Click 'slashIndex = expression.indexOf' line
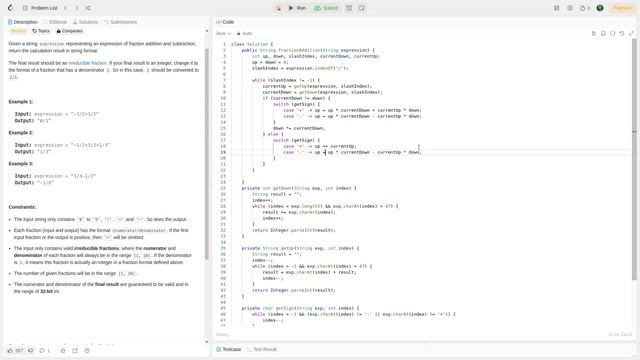Screen dimensions: 640x360 [x=300, y=68]
